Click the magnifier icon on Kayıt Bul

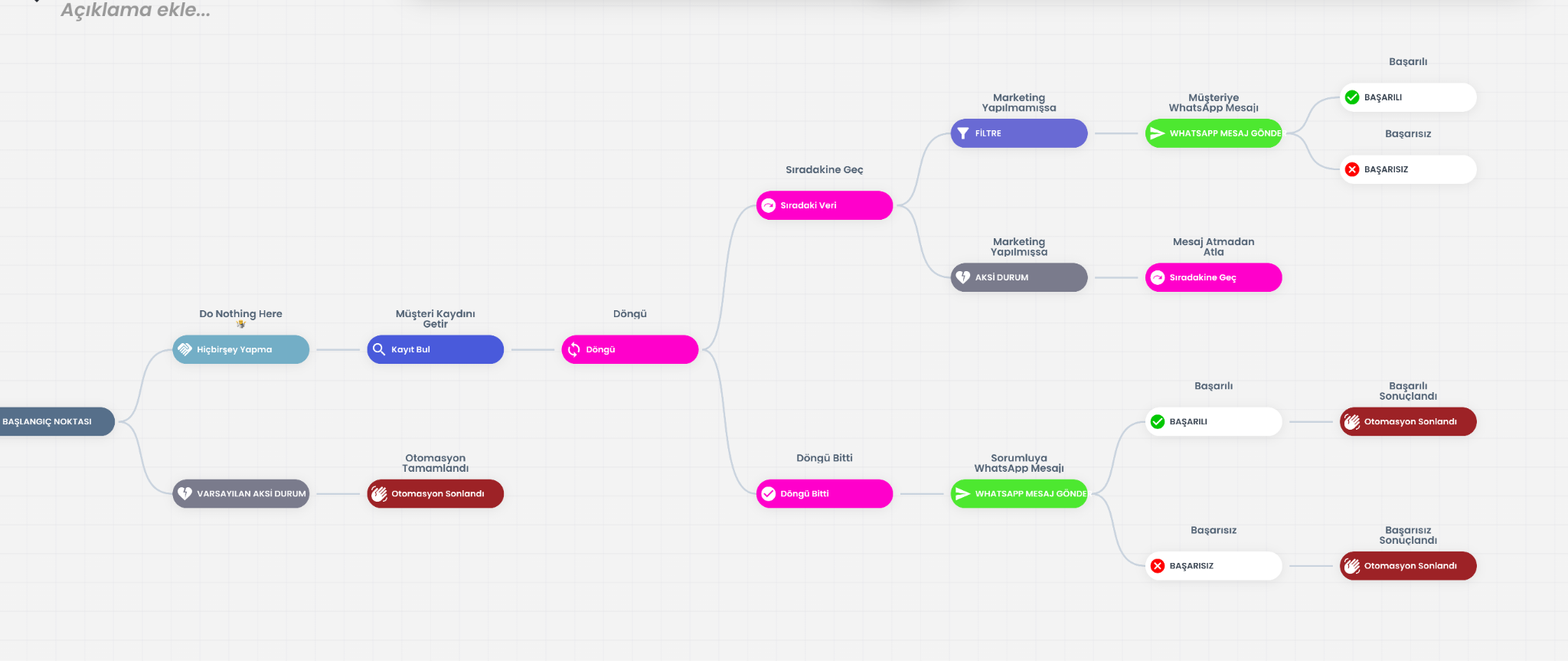coord(379,349)
